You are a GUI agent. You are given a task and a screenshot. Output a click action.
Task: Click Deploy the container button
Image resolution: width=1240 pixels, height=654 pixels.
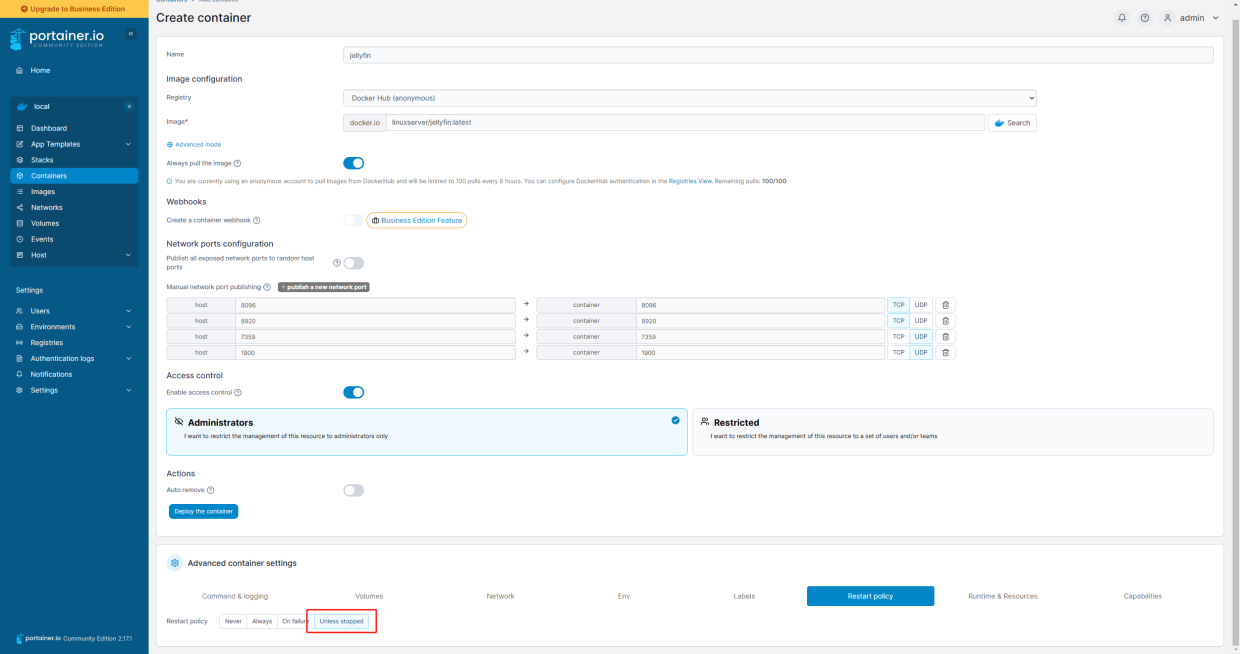[204, 511]
